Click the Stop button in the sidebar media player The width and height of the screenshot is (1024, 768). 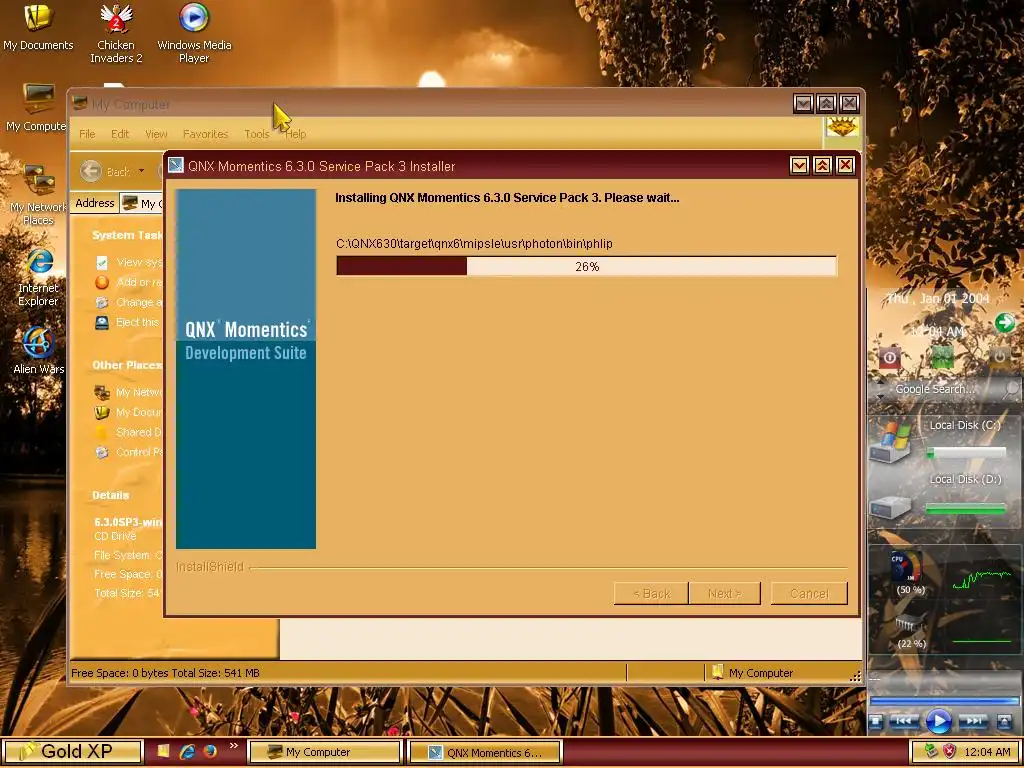click(876, 722)
